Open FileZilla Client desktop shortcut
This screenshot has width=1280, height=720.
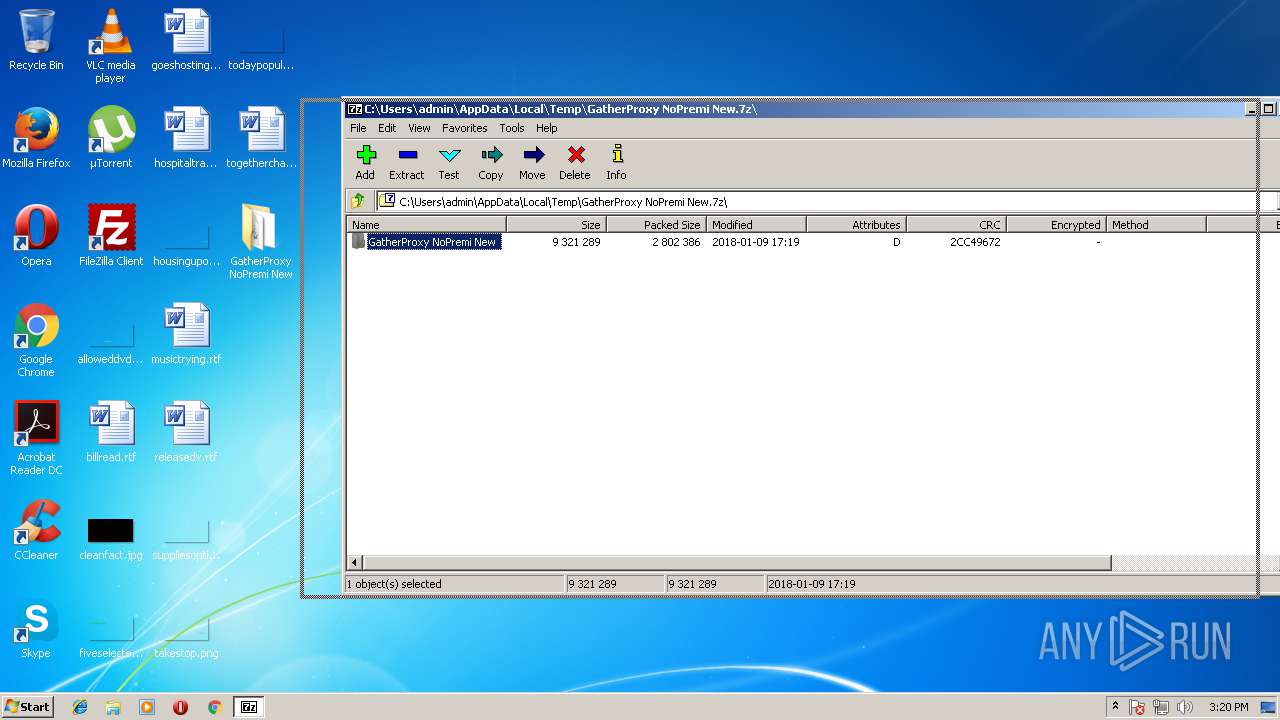[x=111, y=236]
